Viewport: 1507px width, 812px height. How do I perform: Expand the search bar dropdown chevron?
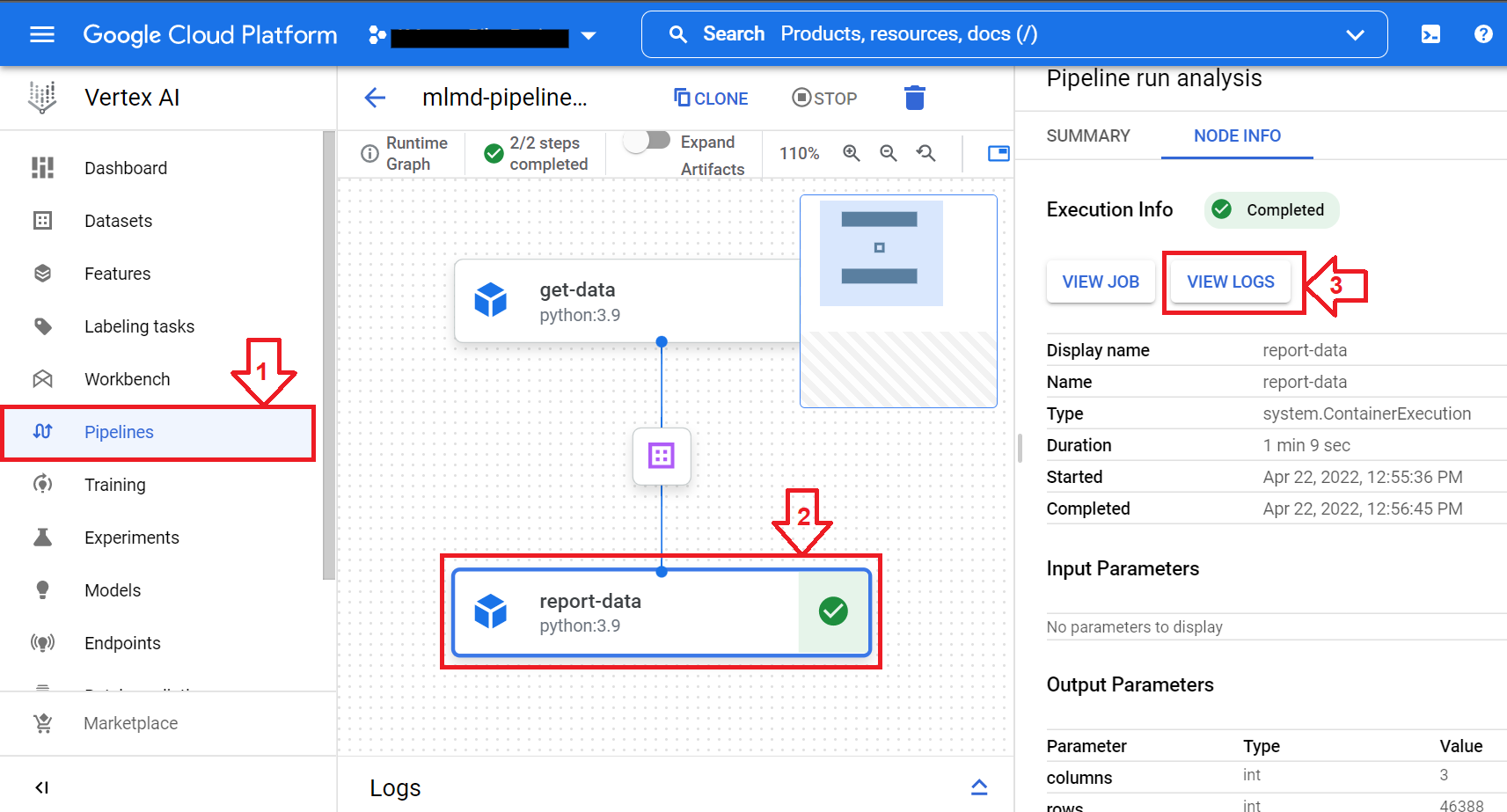click(1355, 35)
